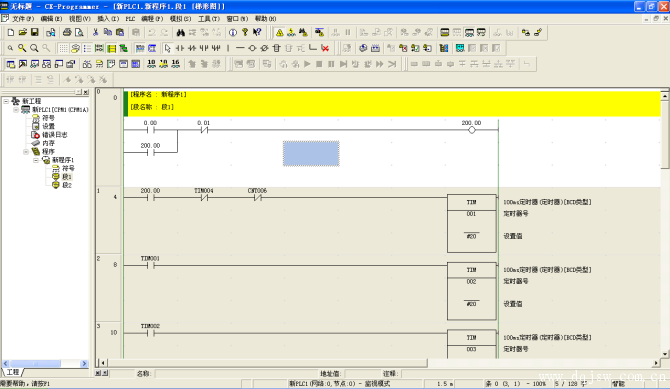This screenshot has height=389, width=670.
Task: Open the PLC menu
Action: pos(130,19)
